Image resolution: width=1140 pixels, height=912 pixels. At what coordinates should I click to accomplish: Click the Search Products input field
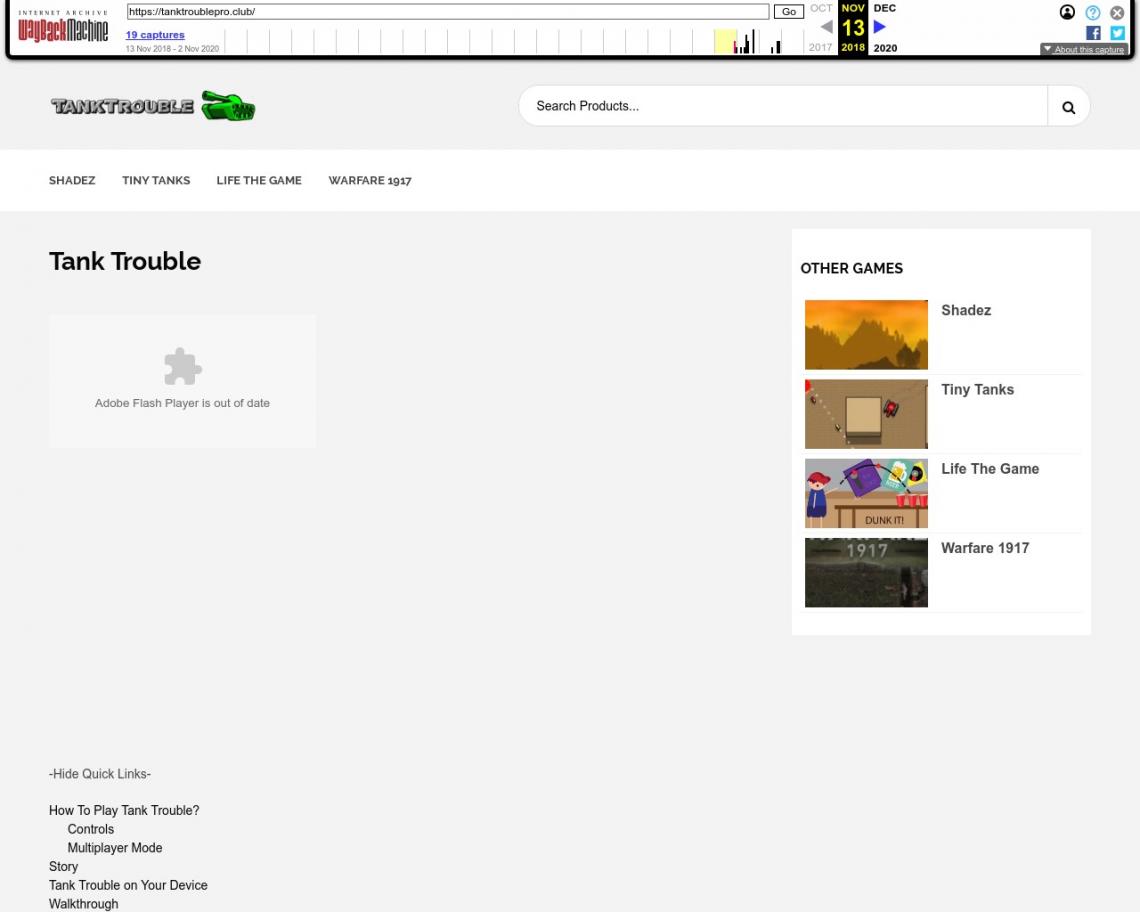pyautogui.click(x=782, y=106)
